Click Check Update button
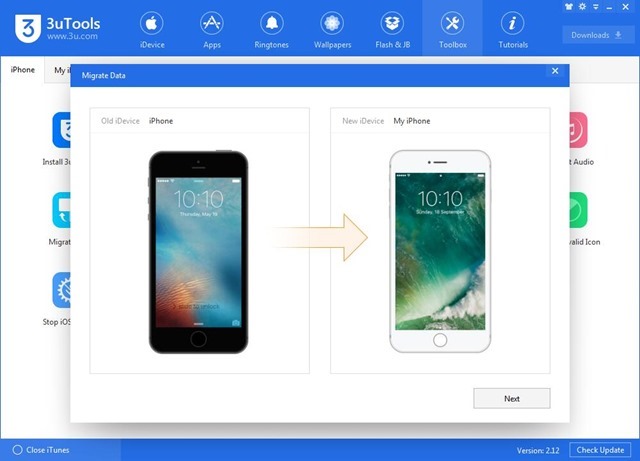 (x=600, y=450)
